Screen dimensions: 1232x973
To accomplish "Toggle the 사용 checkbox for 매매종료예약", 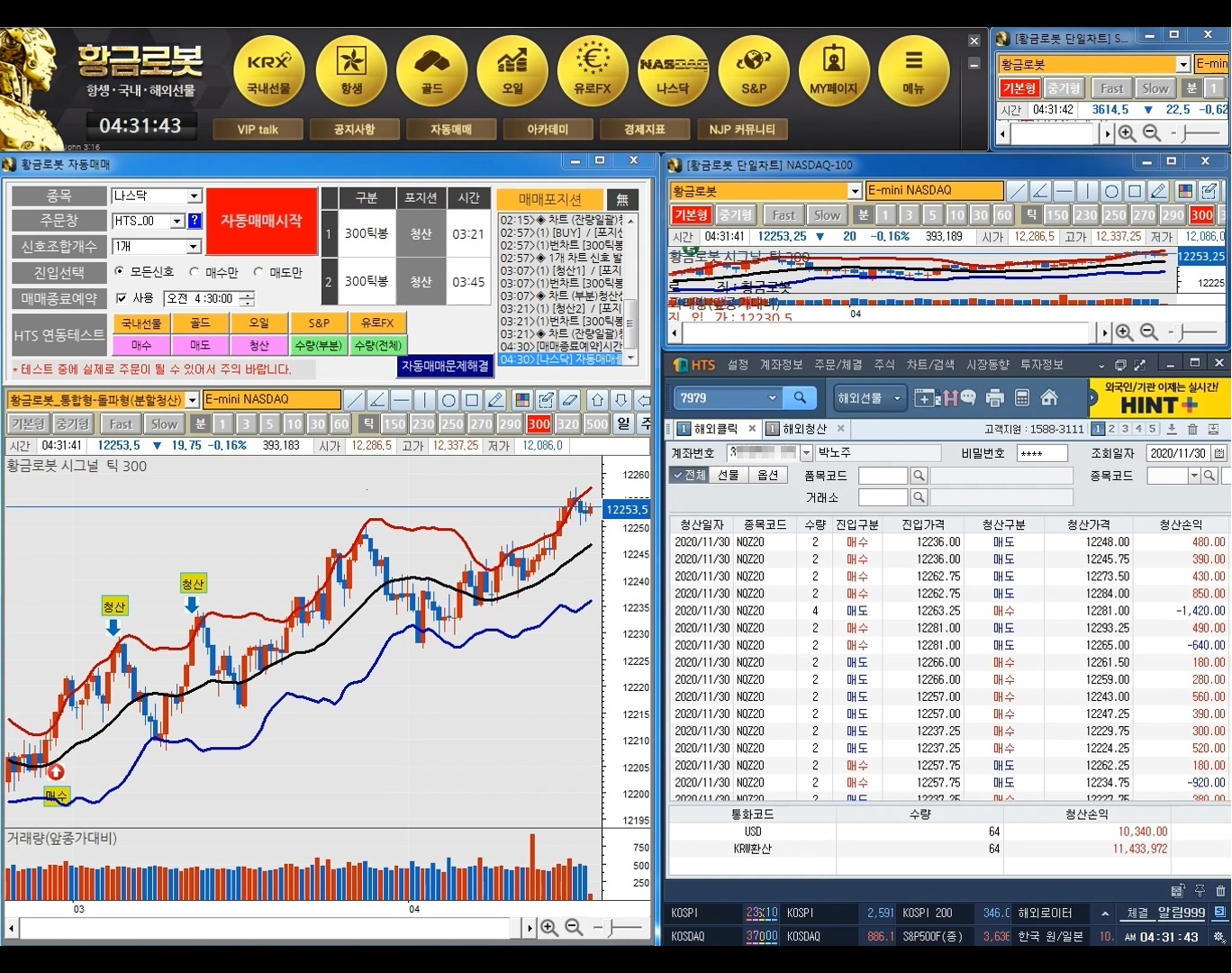I will tap(122, 298).
